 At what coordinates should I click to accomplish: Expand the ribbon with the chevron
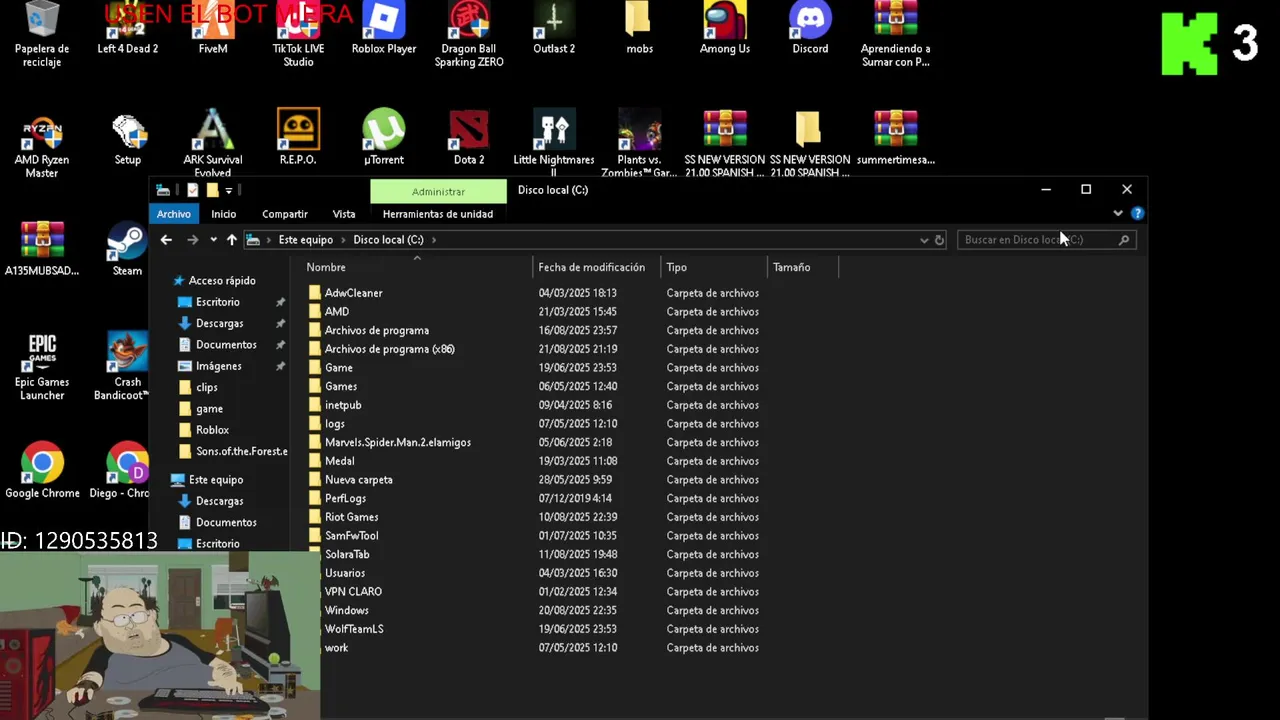pos(1118,214)
